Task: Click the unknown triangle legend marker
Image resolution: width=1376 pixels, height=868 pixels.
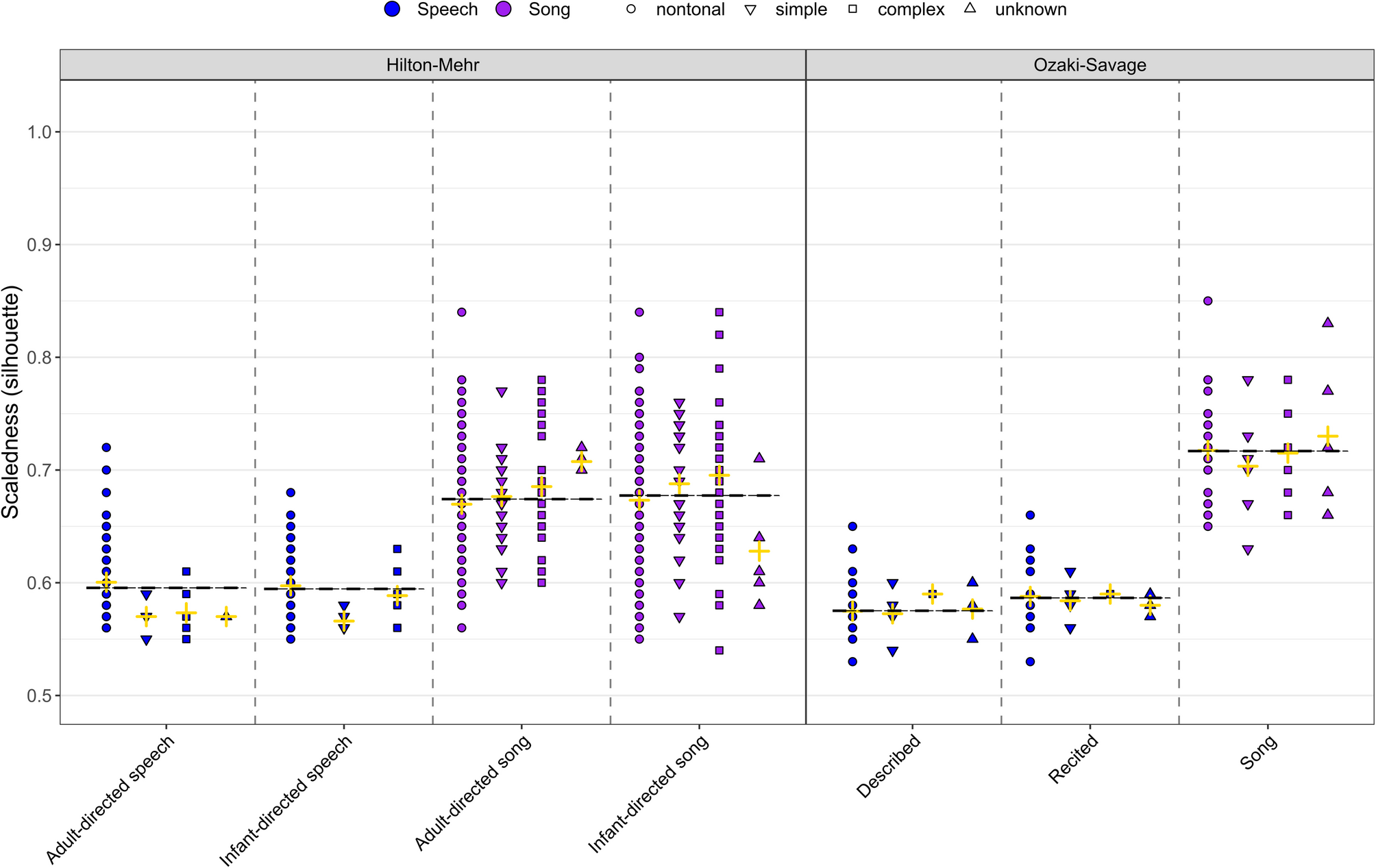Action: pos(970,9)
